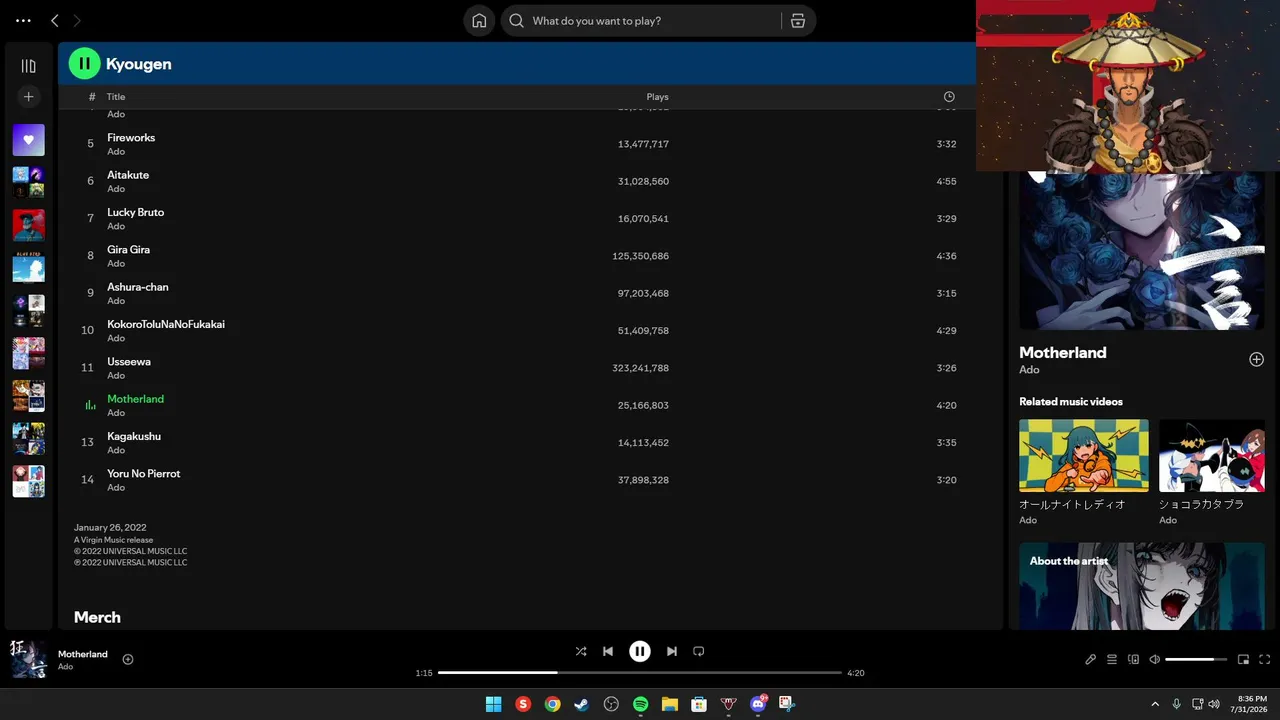Image resolution: width=1280 pixels, height=720 pixels.
Task: Open the Windows Start menu
Action: pos(494,704)
